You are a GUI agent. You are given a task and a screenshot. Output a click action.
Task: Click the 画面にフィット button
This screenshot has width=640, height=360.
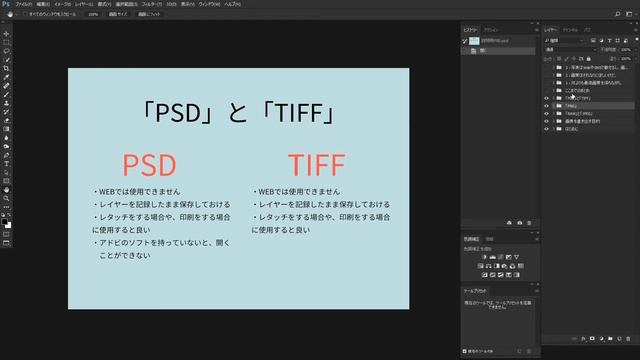pos(149,14)
